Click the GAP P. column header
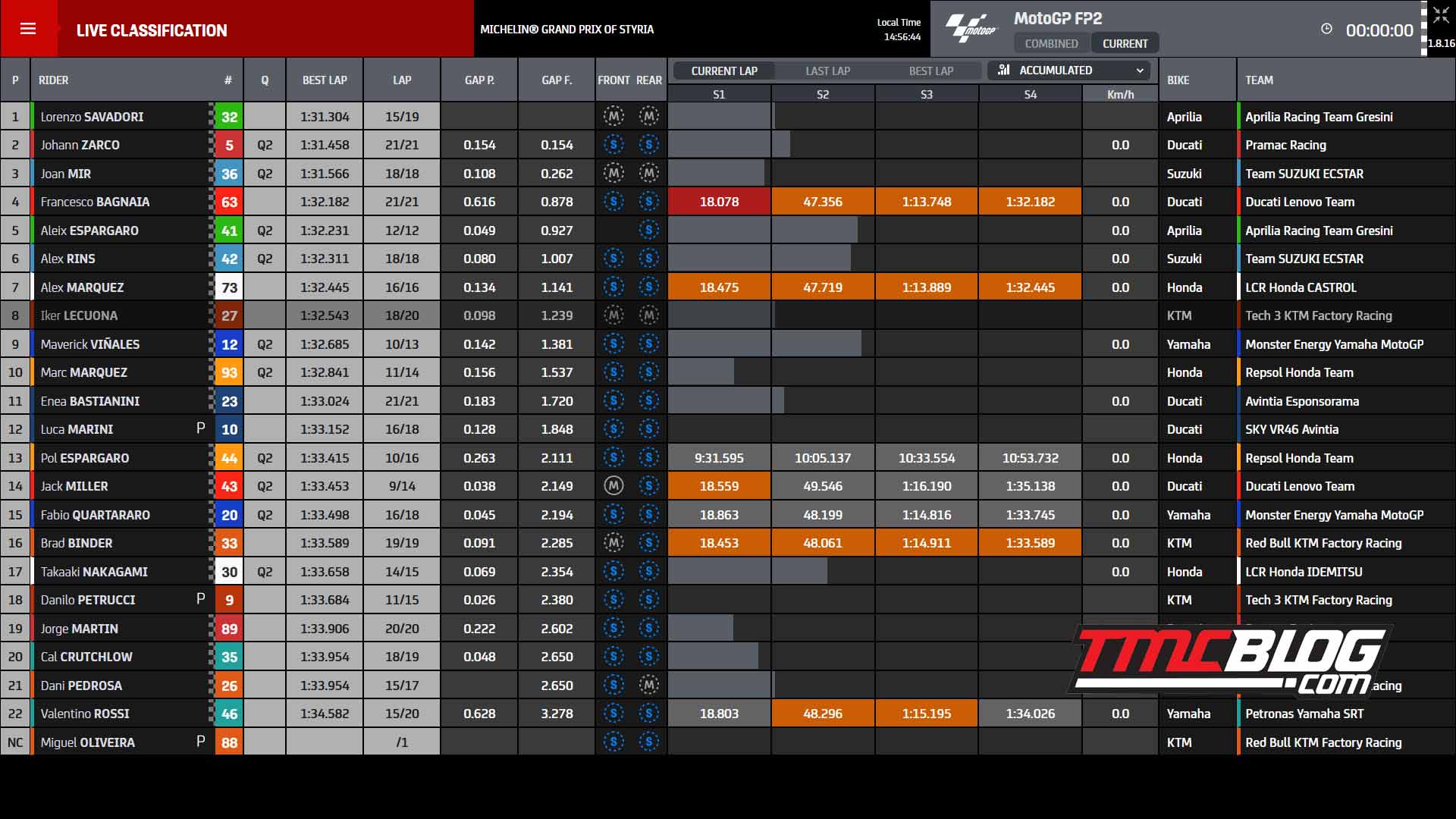1456x819 pixels. click(479, 80)
